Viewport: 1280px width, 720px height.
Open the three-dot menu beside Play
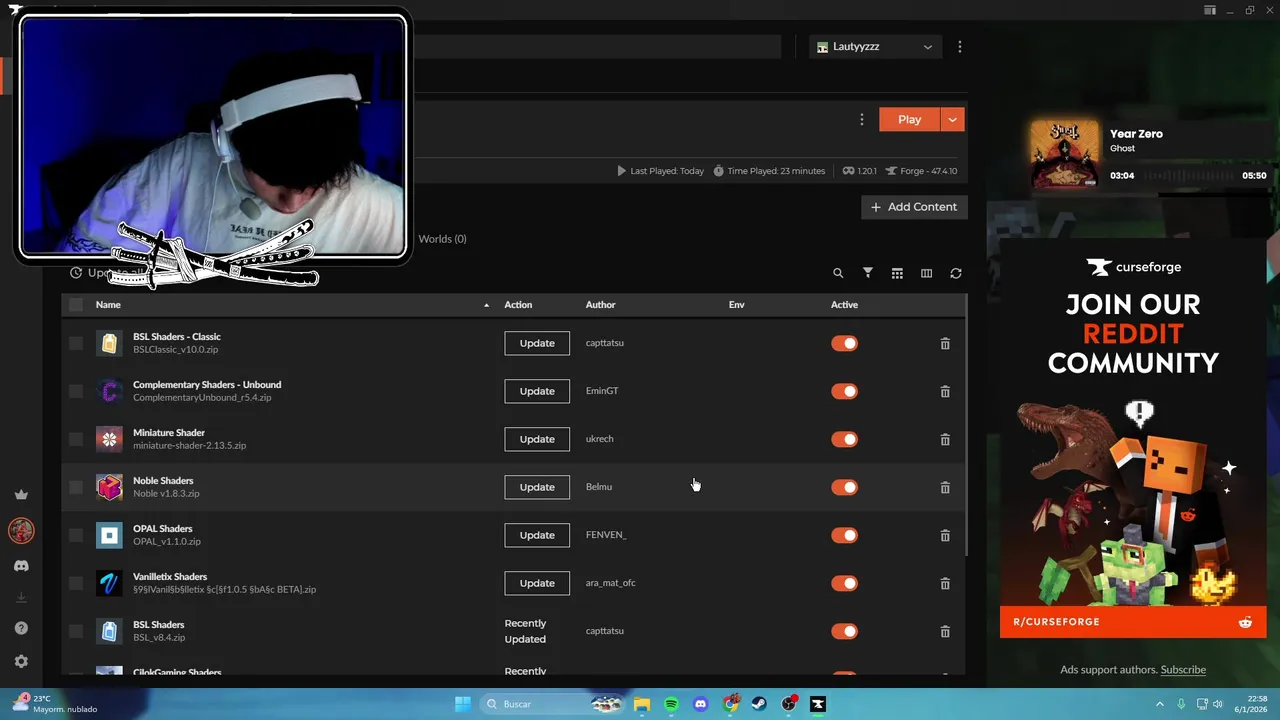[x=862, y=119]
